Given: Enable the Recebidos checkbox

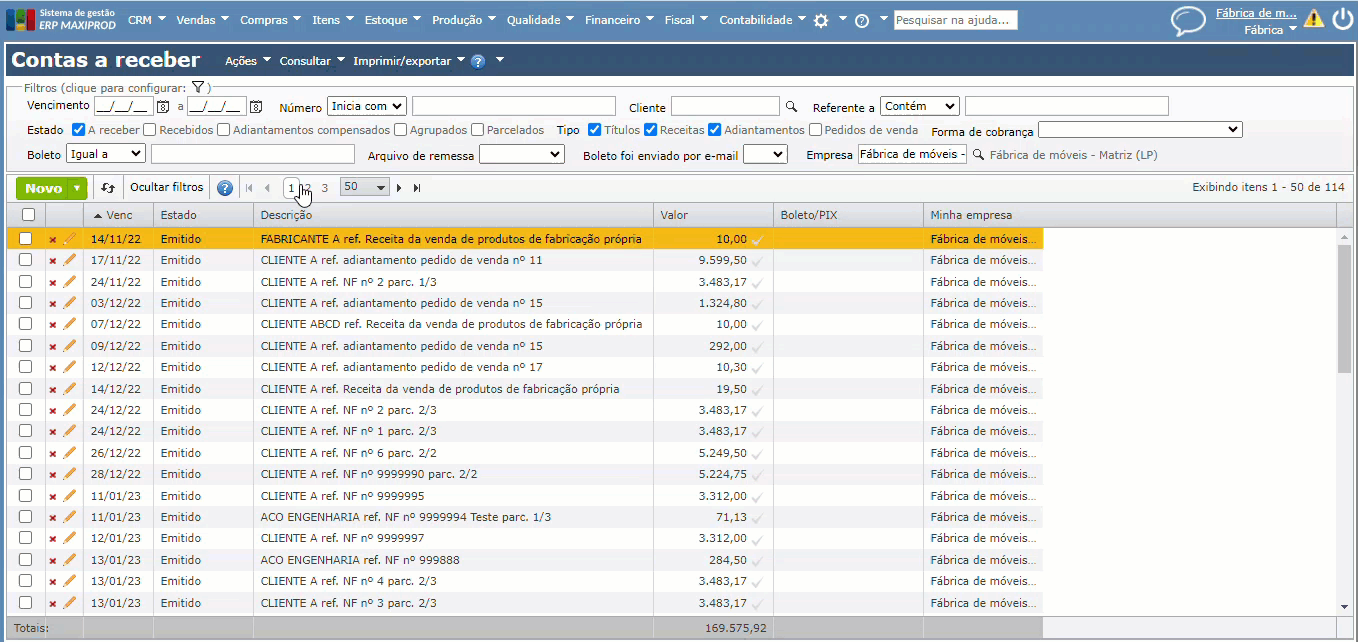Looking at the screenshot, I should [149, 130].
